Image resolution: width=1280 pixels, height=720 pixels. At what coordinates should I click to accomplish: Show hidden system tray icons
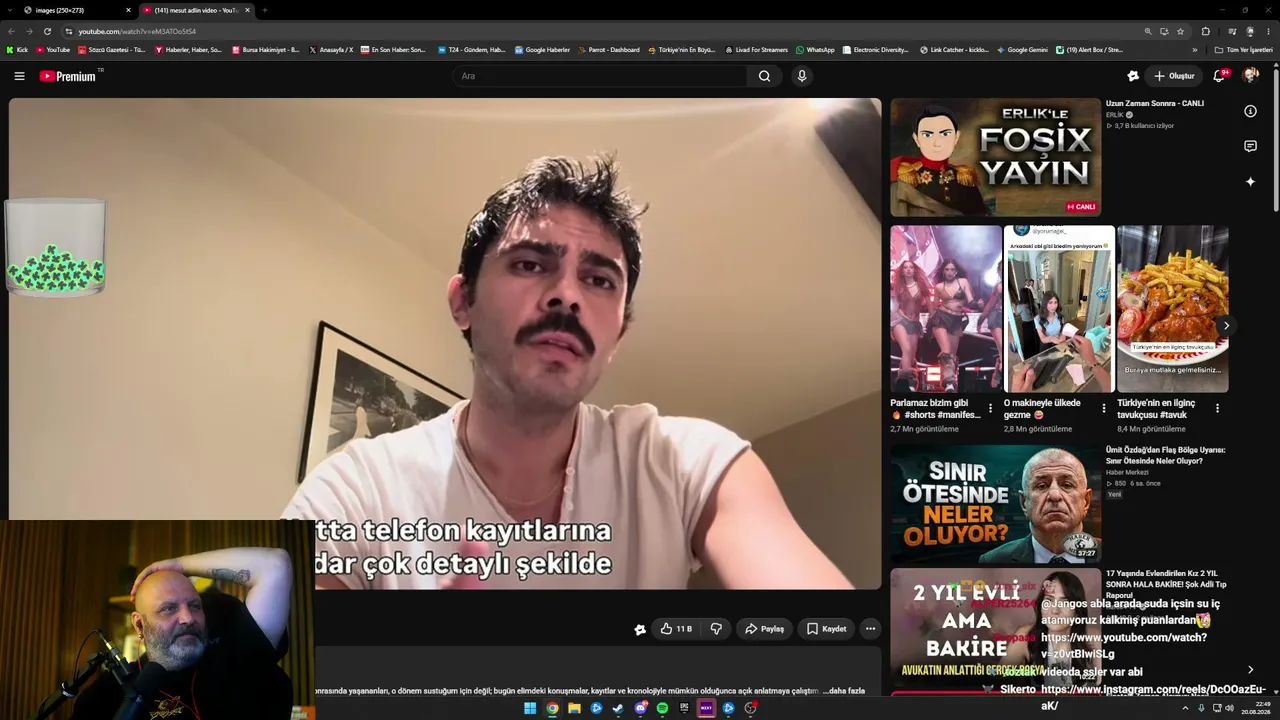(x=1185, y=708)
